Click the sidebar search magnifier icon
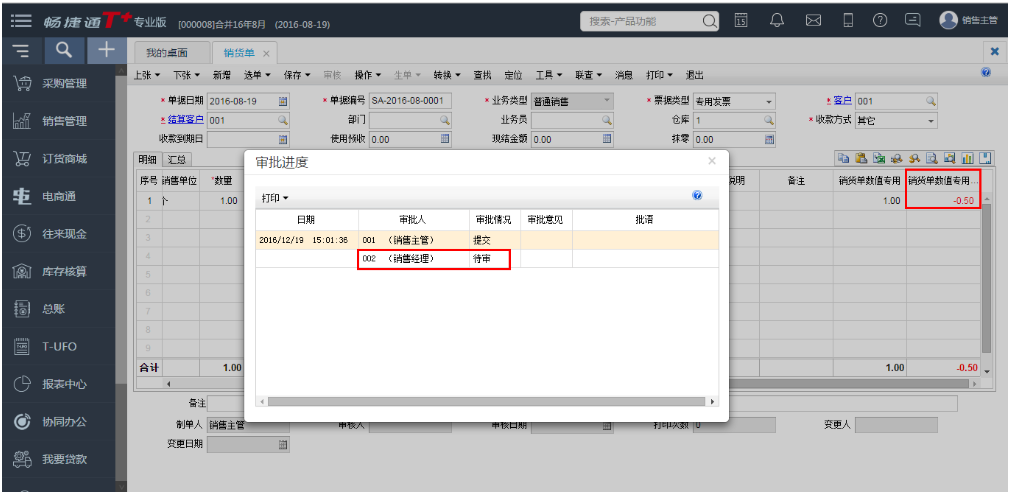The image size is (1013, 495). 64,49
